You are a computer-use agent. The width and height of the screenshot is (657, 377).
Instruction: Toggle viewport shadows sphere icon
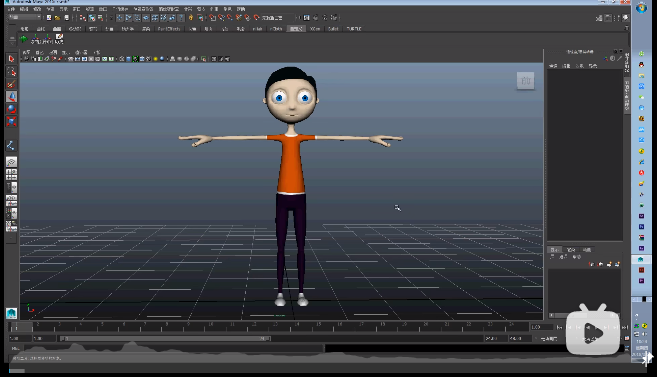[x=162, y=59]
